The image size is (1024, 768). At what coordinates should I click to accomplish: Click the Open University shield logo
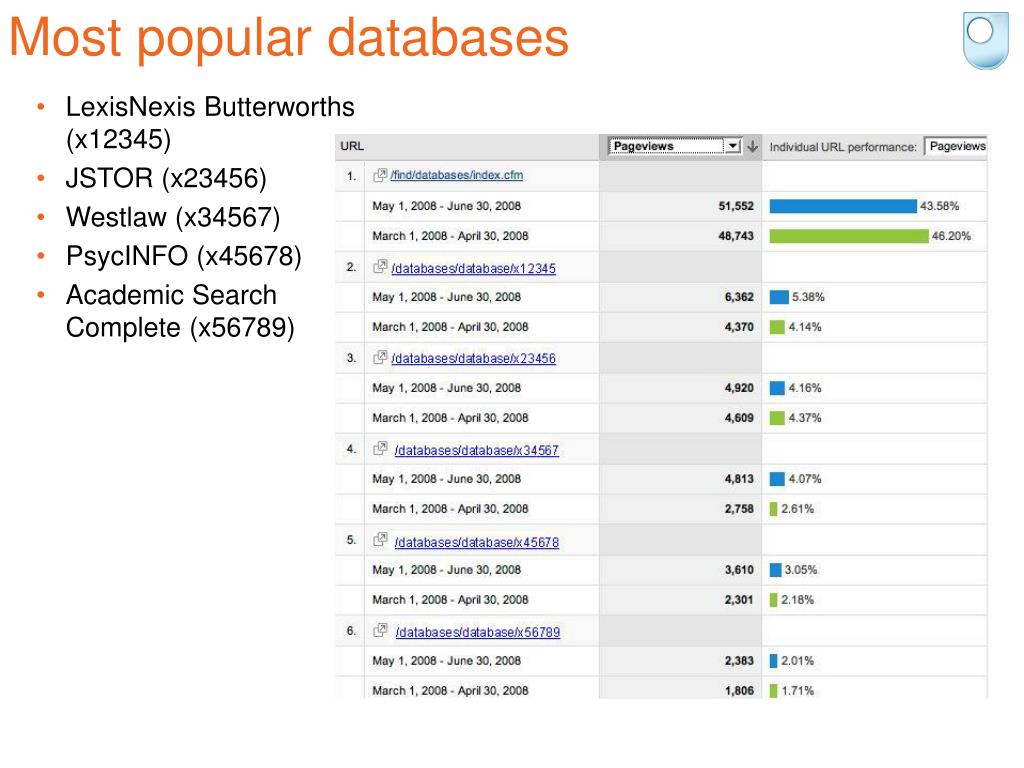click(x=985, y=40)
